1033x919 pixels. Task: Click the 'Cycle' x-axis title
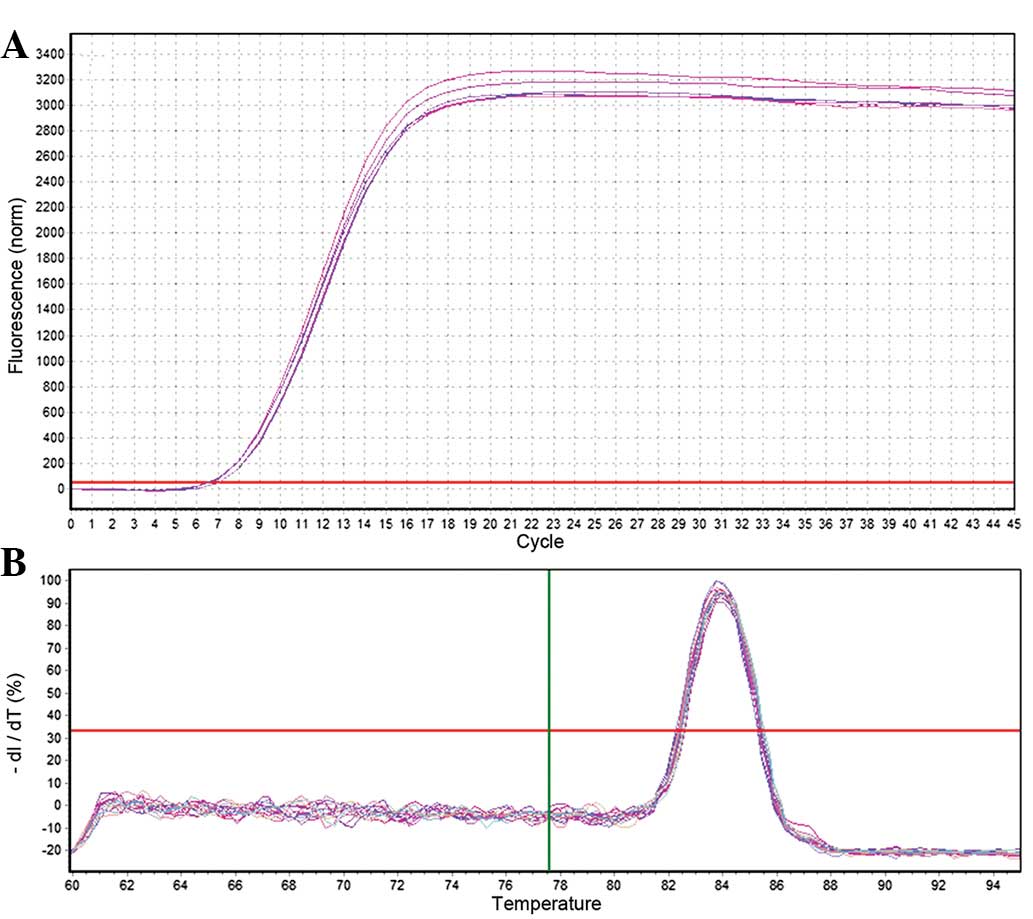(x=539, y=542)
